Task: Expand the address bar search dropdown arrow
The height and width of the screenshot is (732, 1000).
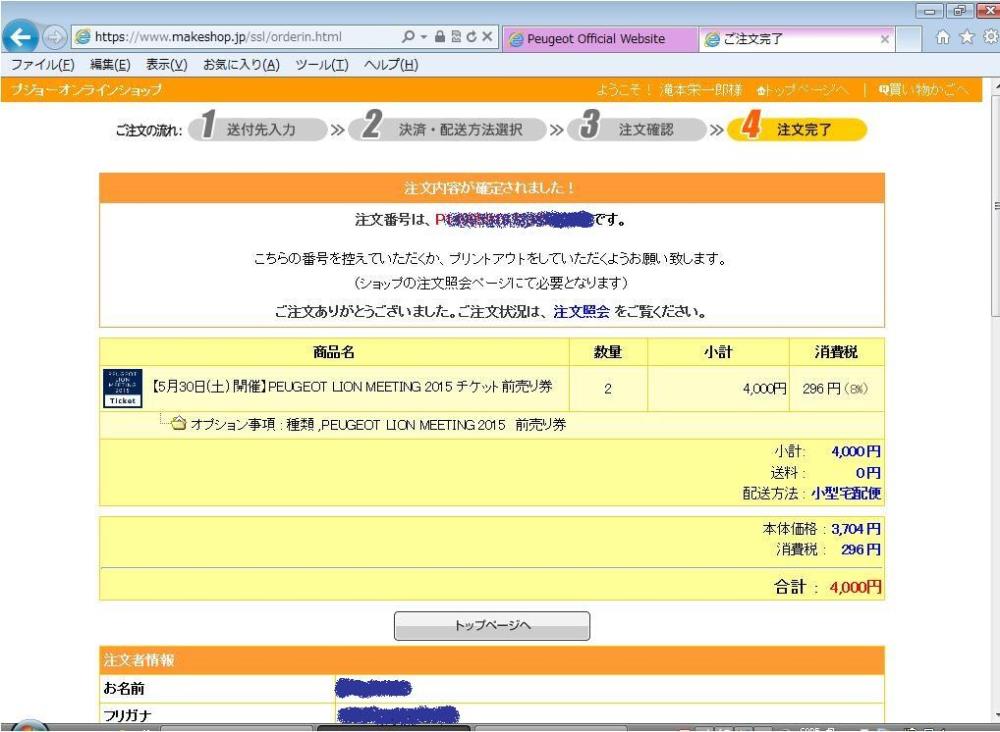Action: coord(424,37)
